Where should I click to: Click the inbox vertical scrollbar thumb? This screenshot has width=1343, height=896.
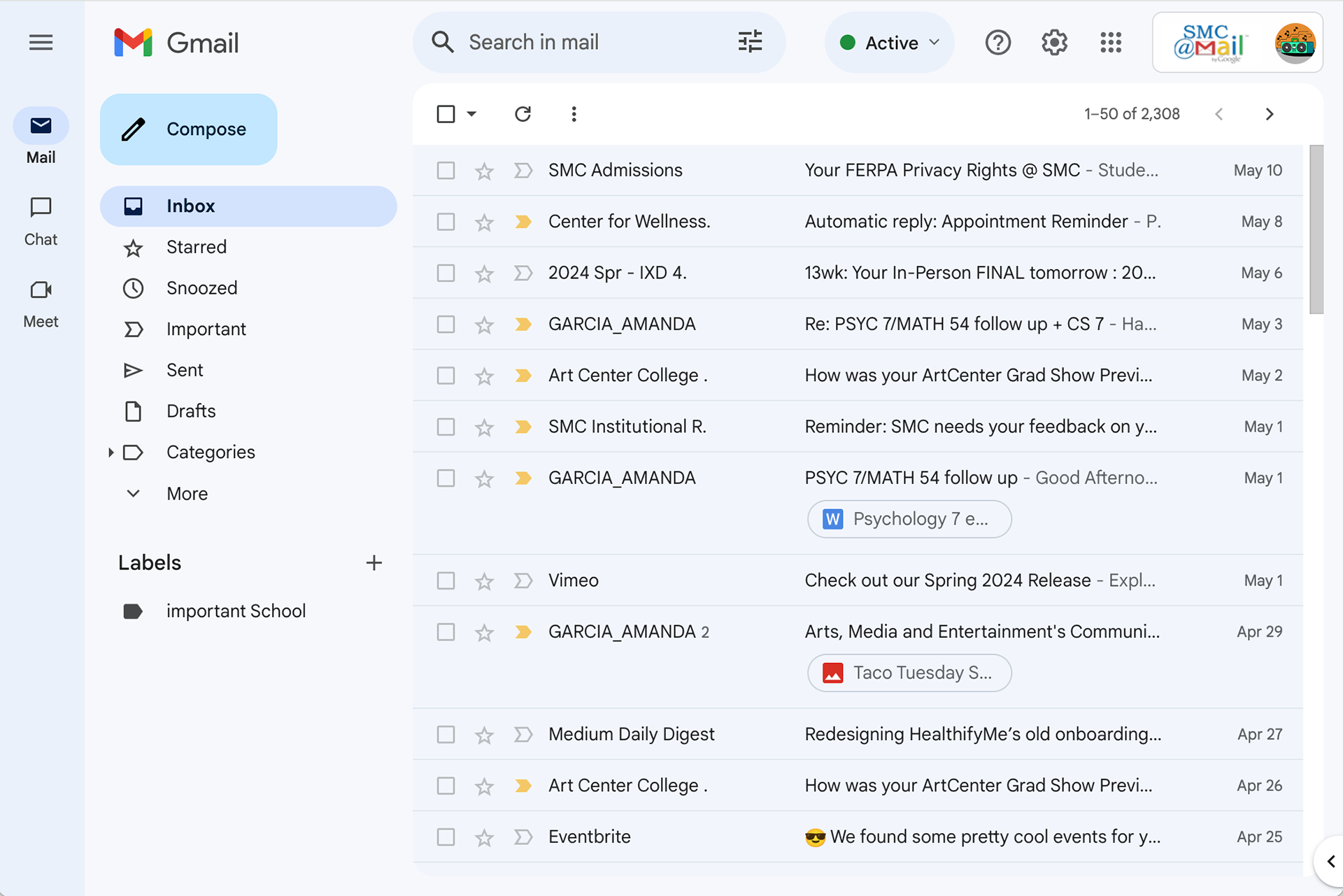point(1316,229)
